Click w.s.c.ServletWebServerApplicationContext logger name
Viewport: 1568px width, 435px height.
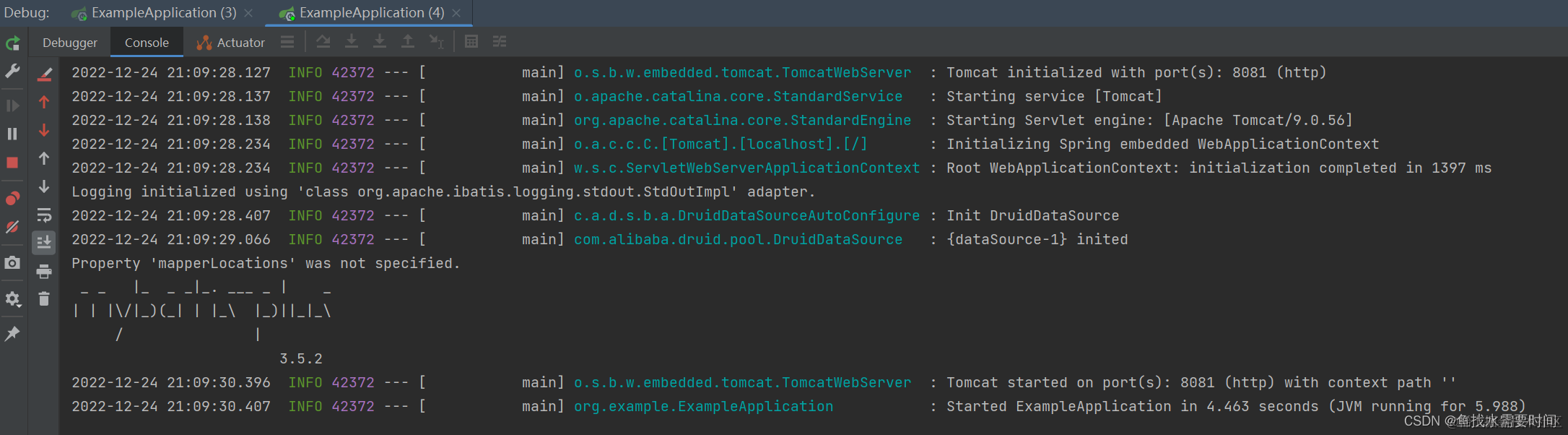coord(747,168)
